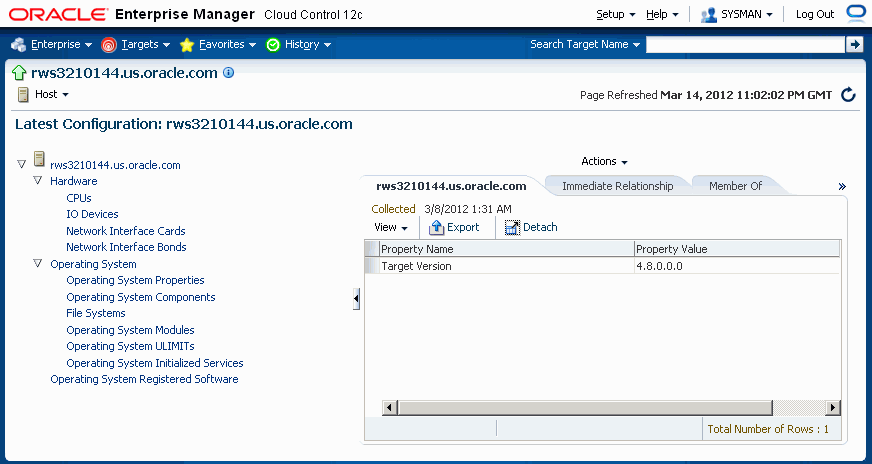Select the rws3210144.us.oracle.com tab
The height and width of the screenshot is (464, 872).
(451, 186)
